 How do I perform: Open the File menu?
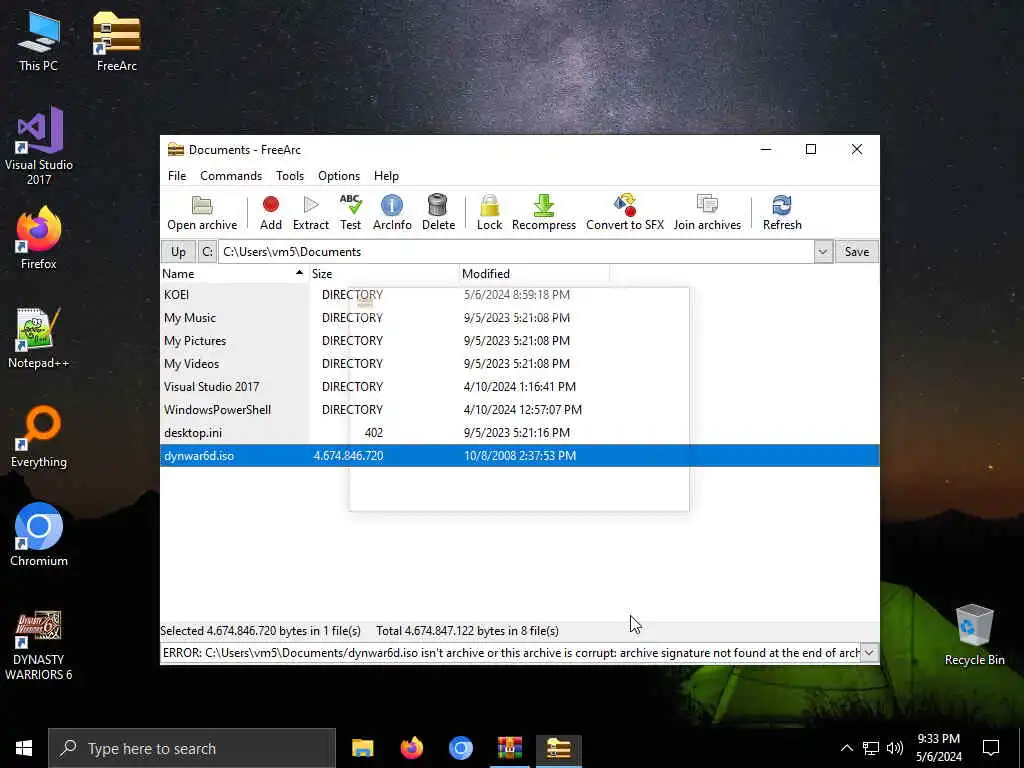pyautogui.click(x=177, y=176)
